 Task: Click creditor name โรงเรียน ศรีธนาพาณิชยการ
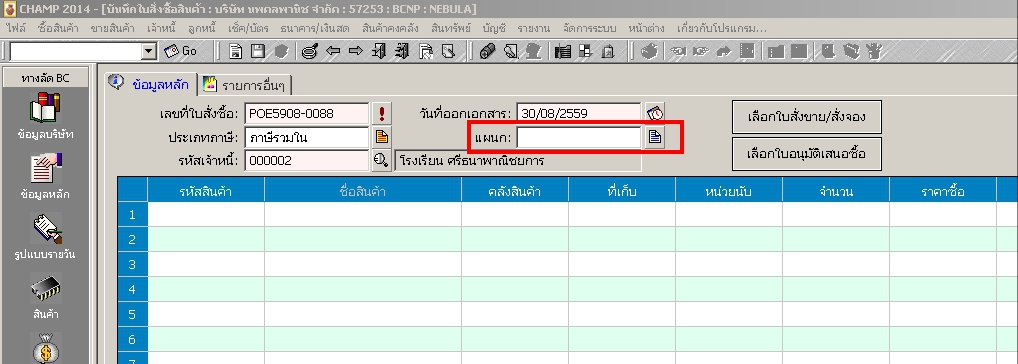(x=518, y=160)
